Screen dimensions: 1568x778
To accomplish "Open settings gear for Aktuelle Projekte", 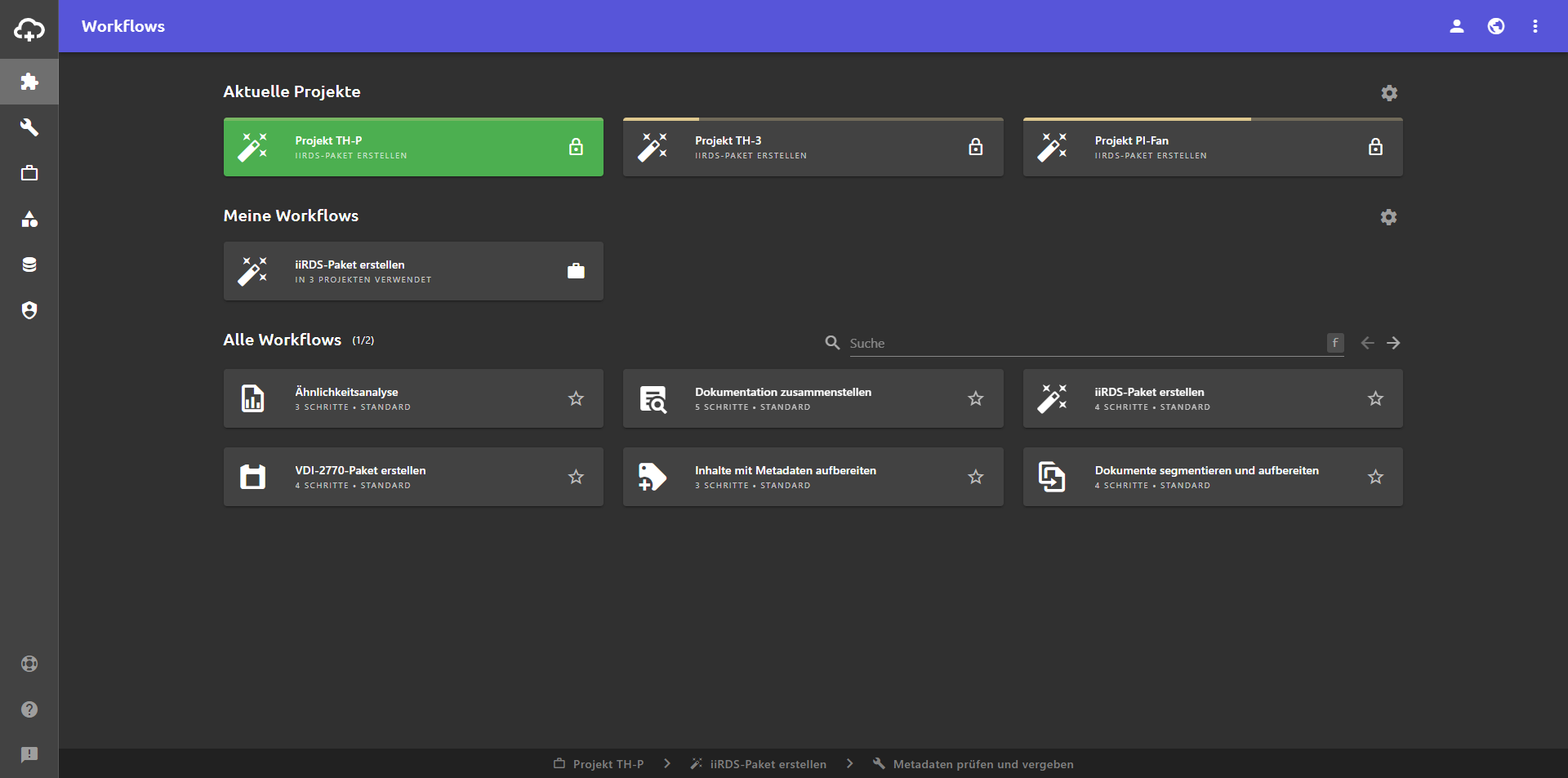I will pyautogui.click(x=1388, y=93).
